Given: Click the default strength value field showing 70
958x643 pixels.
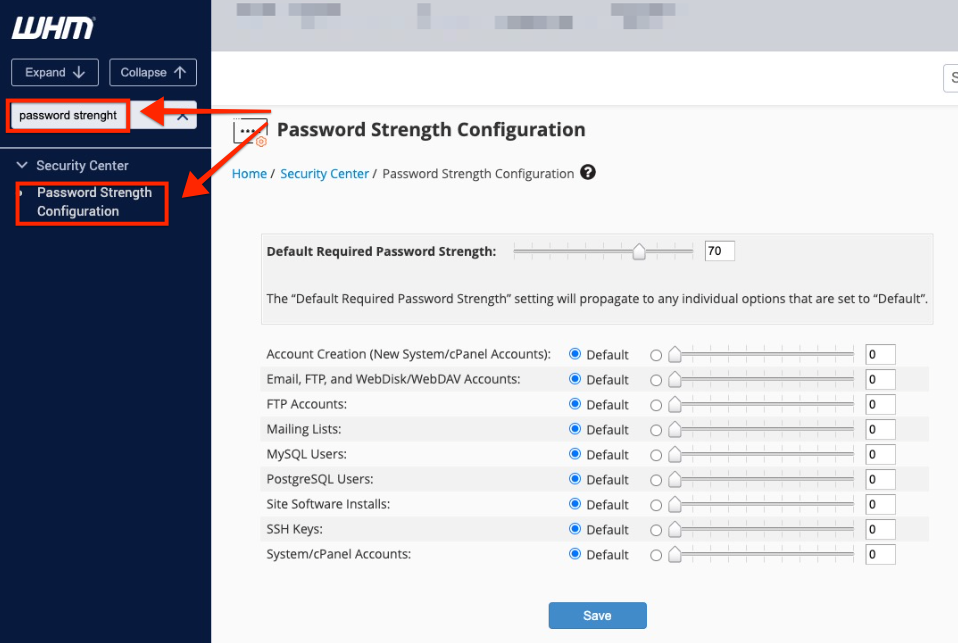Looking at the screenshot, I should [x=720, y=251].
